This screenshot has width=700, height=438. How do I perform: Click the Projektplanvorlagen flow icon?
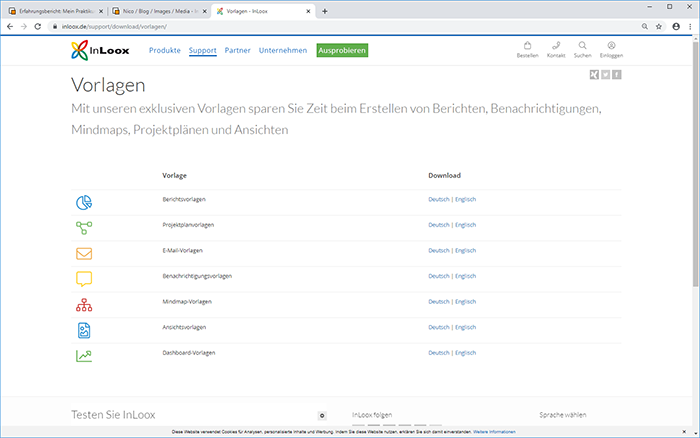tap(84, 228)
